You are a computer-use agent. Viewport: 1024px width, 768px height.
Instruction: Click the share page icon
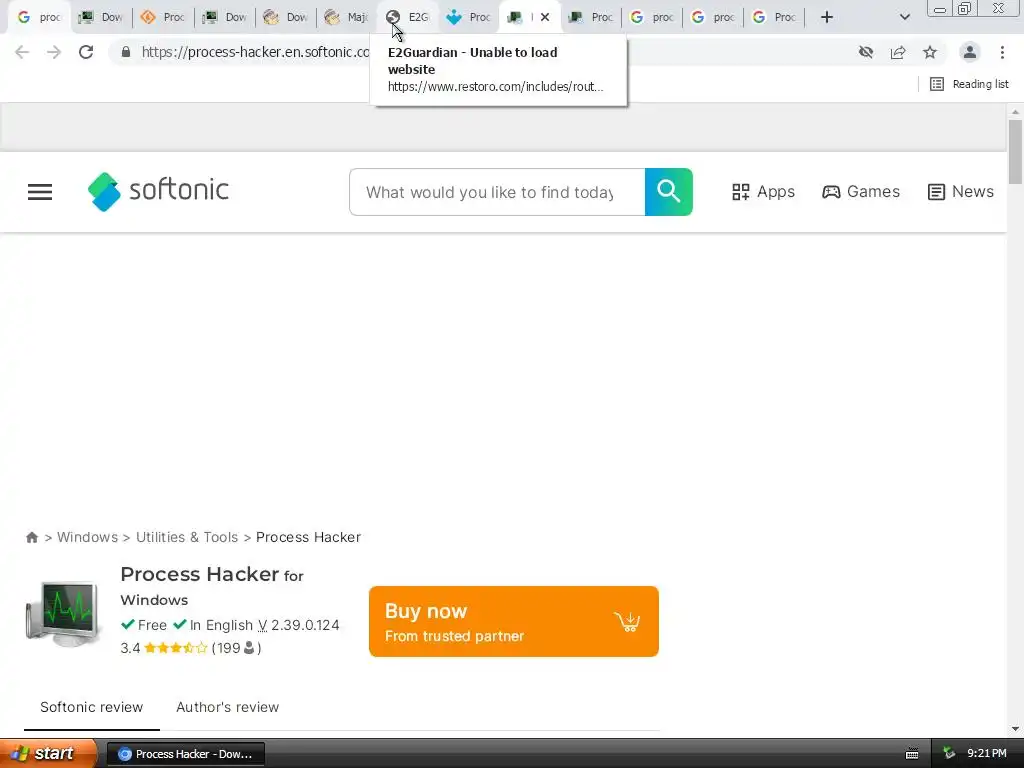[898, 52]
